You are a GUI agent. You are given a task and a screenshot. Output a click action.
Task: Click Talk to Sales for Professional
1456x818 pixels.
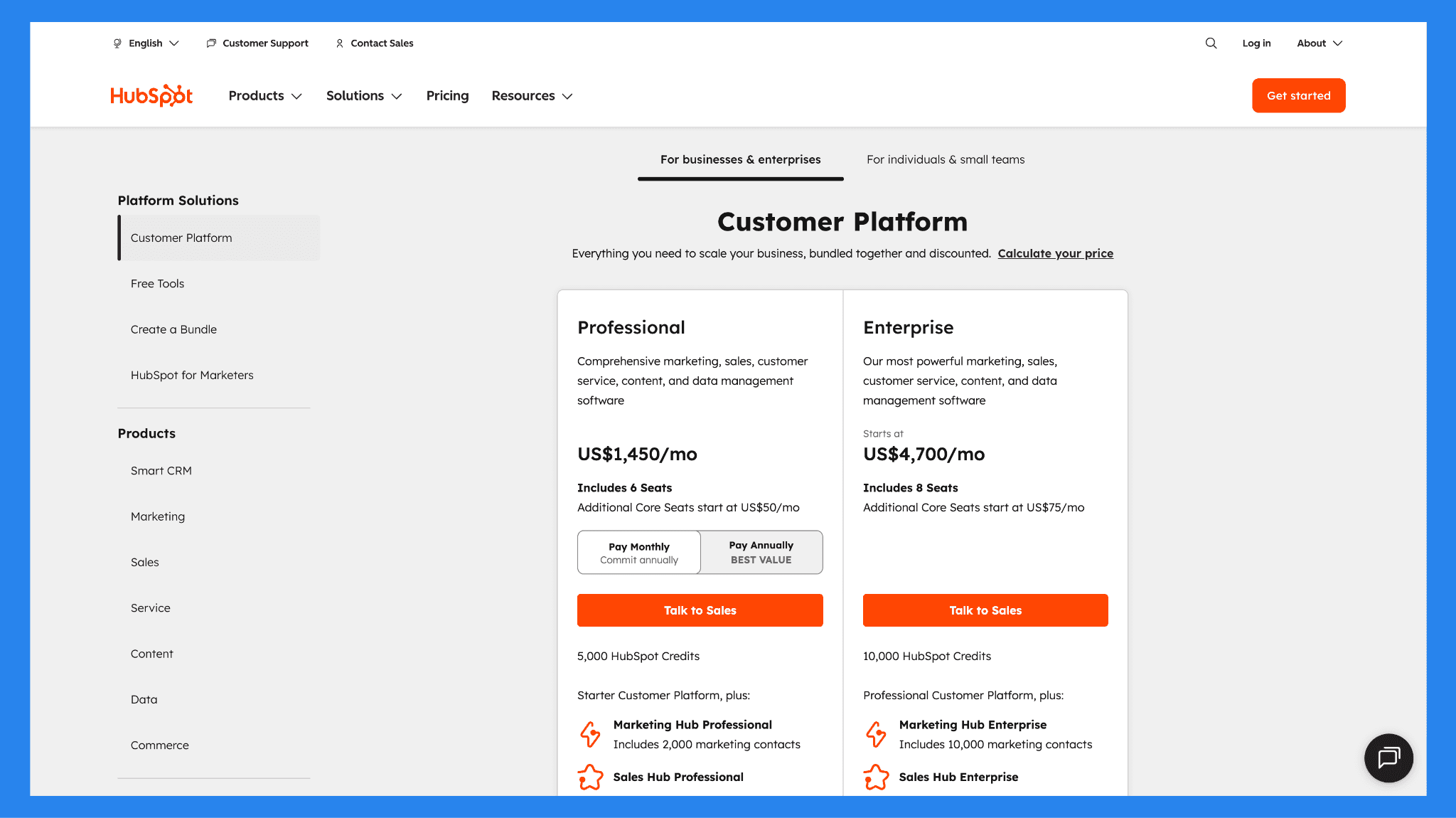(x=700, y=610)
